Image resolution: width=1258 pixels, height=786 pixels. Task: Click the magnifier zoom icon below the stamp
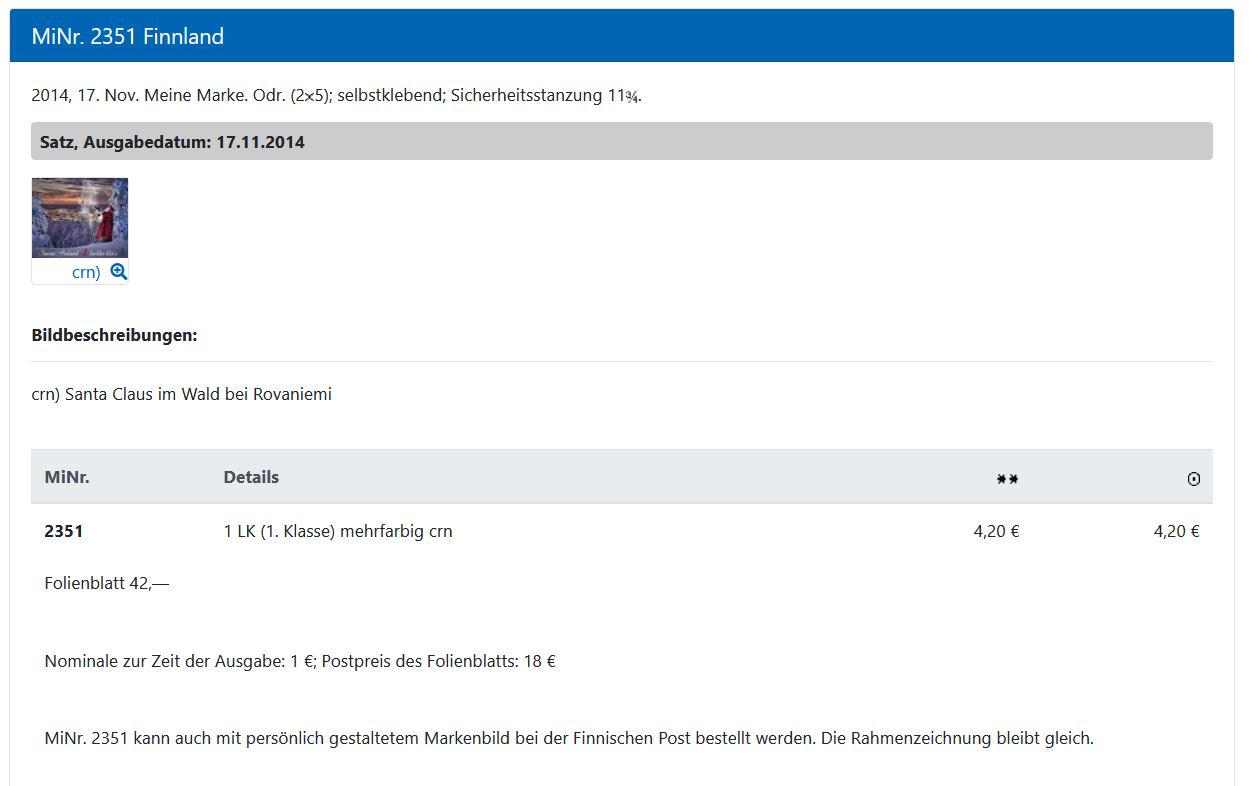coord(118,272)
